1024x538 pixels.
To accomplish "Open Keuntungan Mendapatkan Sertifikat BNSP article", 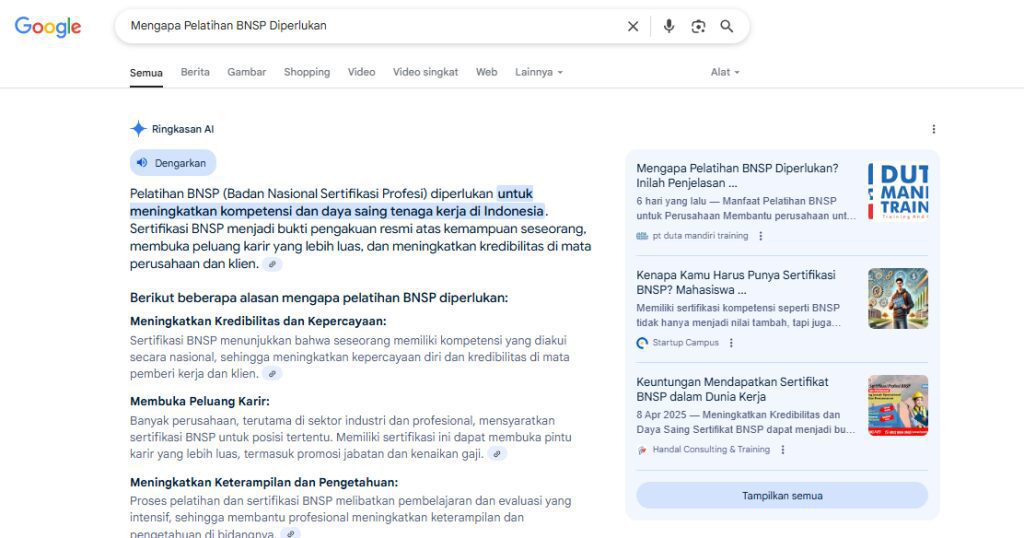I will pyautogui.click(x=732, y=389).
